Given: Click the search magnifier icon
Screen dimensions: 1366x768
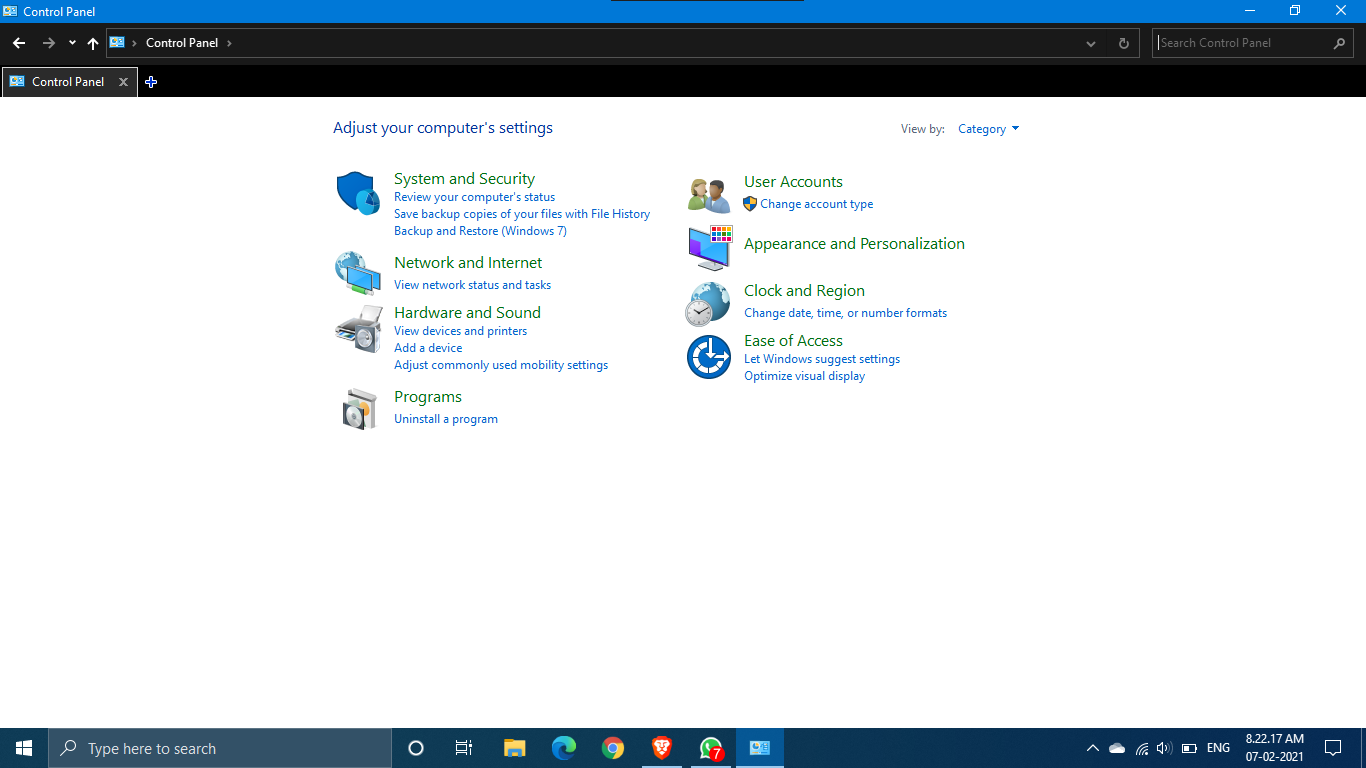Looking at the screenshot, I should click(1339, 43).
